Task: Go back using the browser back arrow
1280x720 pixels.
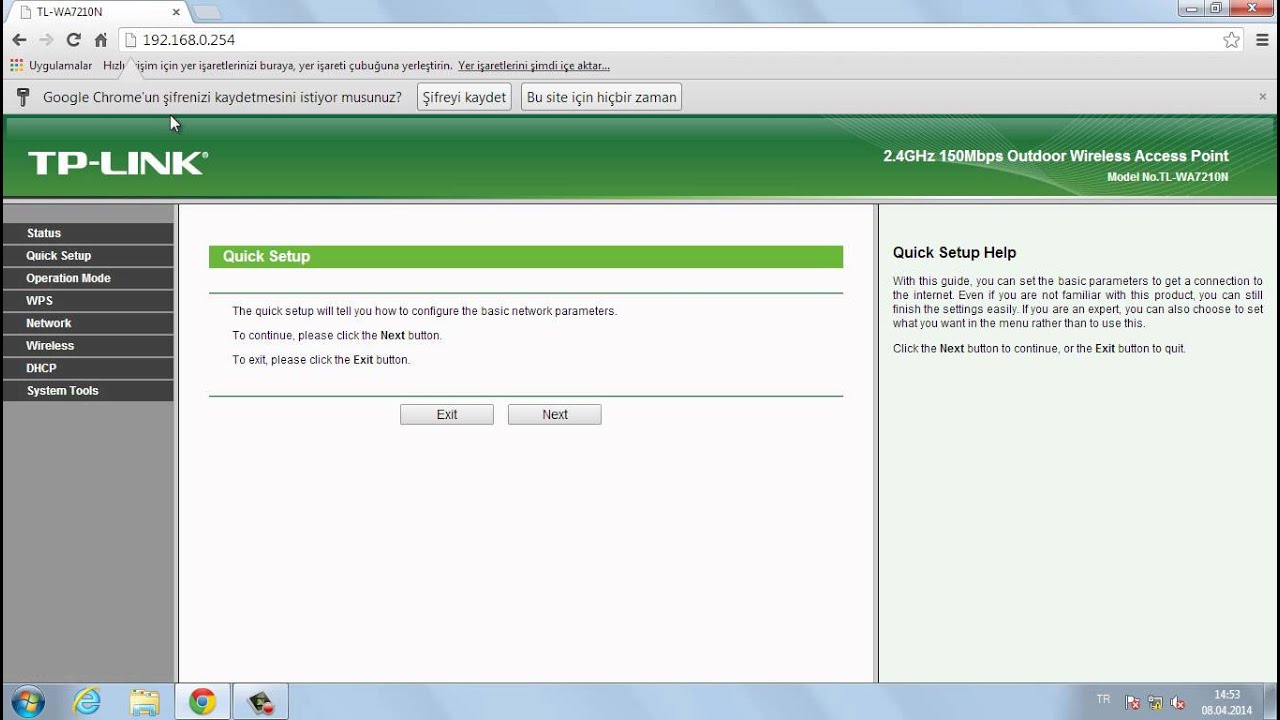Action: pyautogui.click(x=19, y=40)
